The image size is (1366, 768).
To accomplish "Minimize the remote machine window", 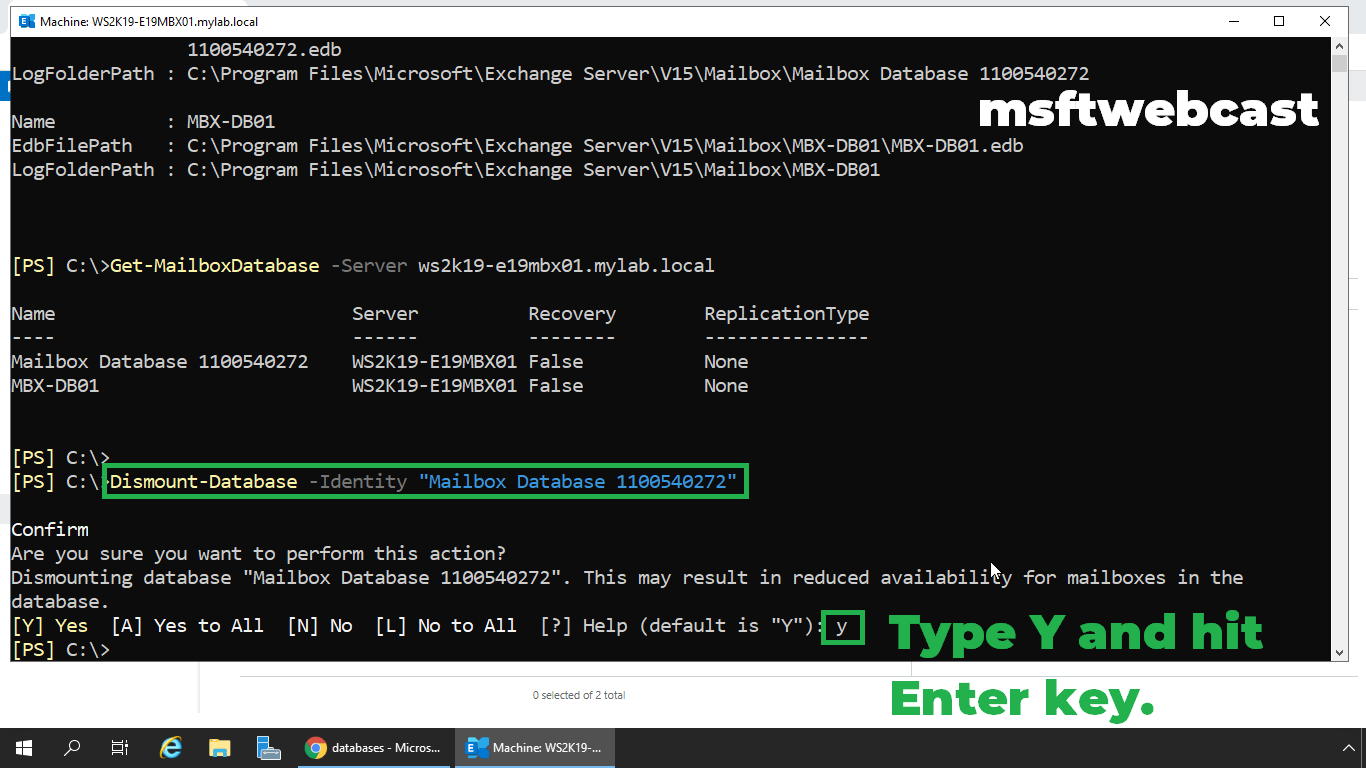I will pos(1236,20).
